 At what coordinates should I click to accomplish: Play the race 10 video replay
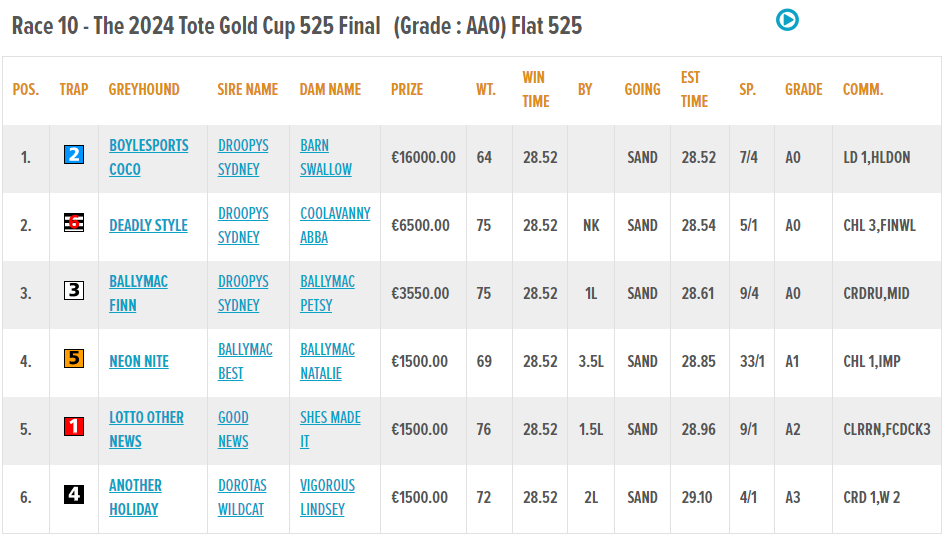[x=787, y=19]
